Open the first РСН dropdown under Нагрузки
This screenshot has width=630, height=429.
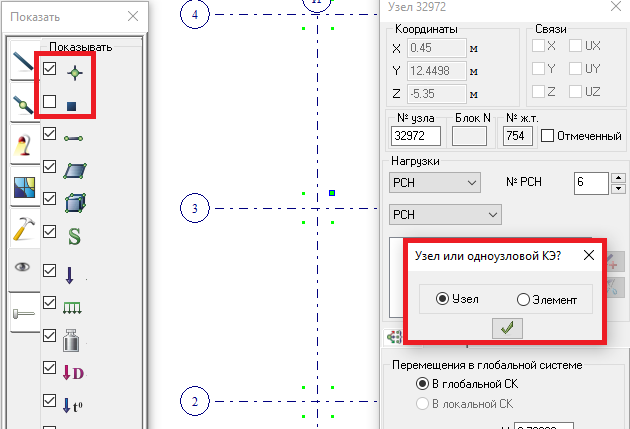point(434,183)
